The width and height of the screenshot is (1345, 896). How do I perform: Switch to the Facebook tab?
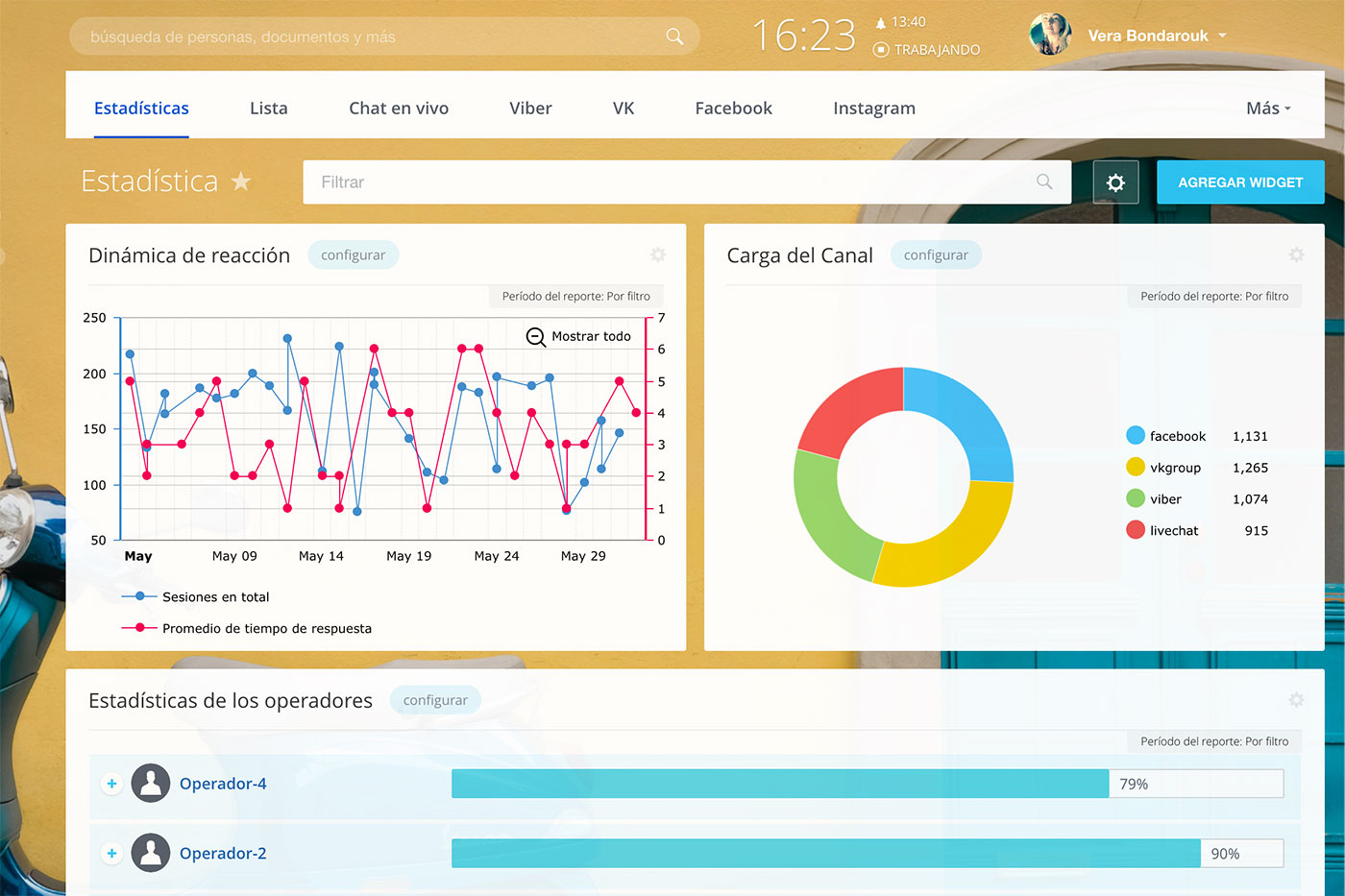[733, 108]
